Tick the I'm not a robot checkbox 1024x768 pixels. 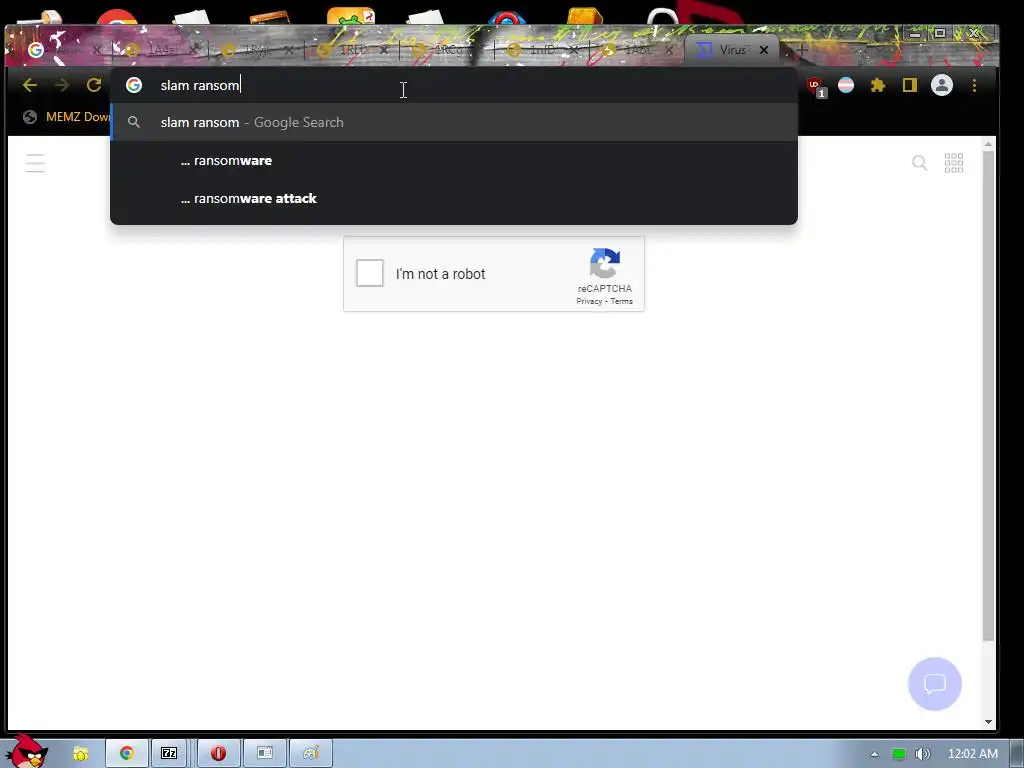point(370,273)
